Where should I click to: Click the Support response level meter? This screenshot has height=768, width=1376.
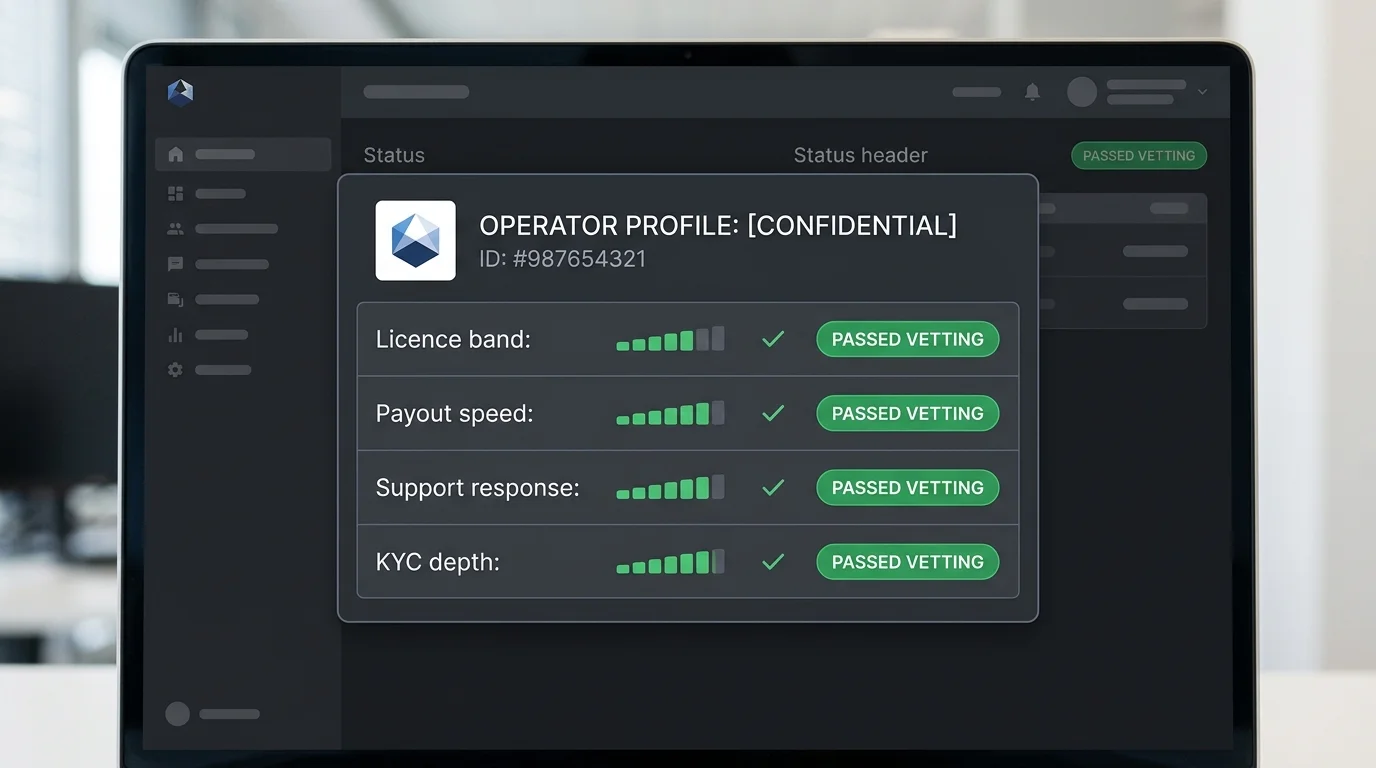[x=670, y=488]
